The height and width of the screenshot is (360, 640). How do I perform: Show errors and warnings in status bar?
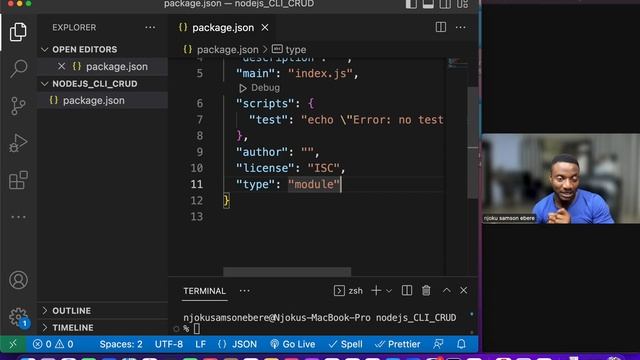pos(53,344)
